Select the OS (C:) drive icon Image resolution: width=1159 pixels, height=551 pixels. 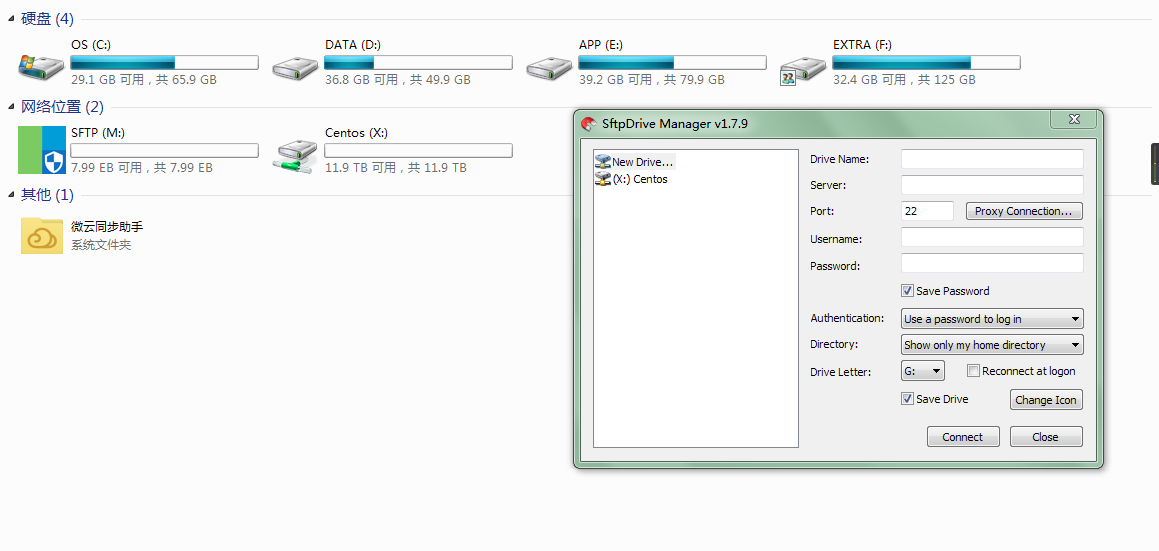40,64
